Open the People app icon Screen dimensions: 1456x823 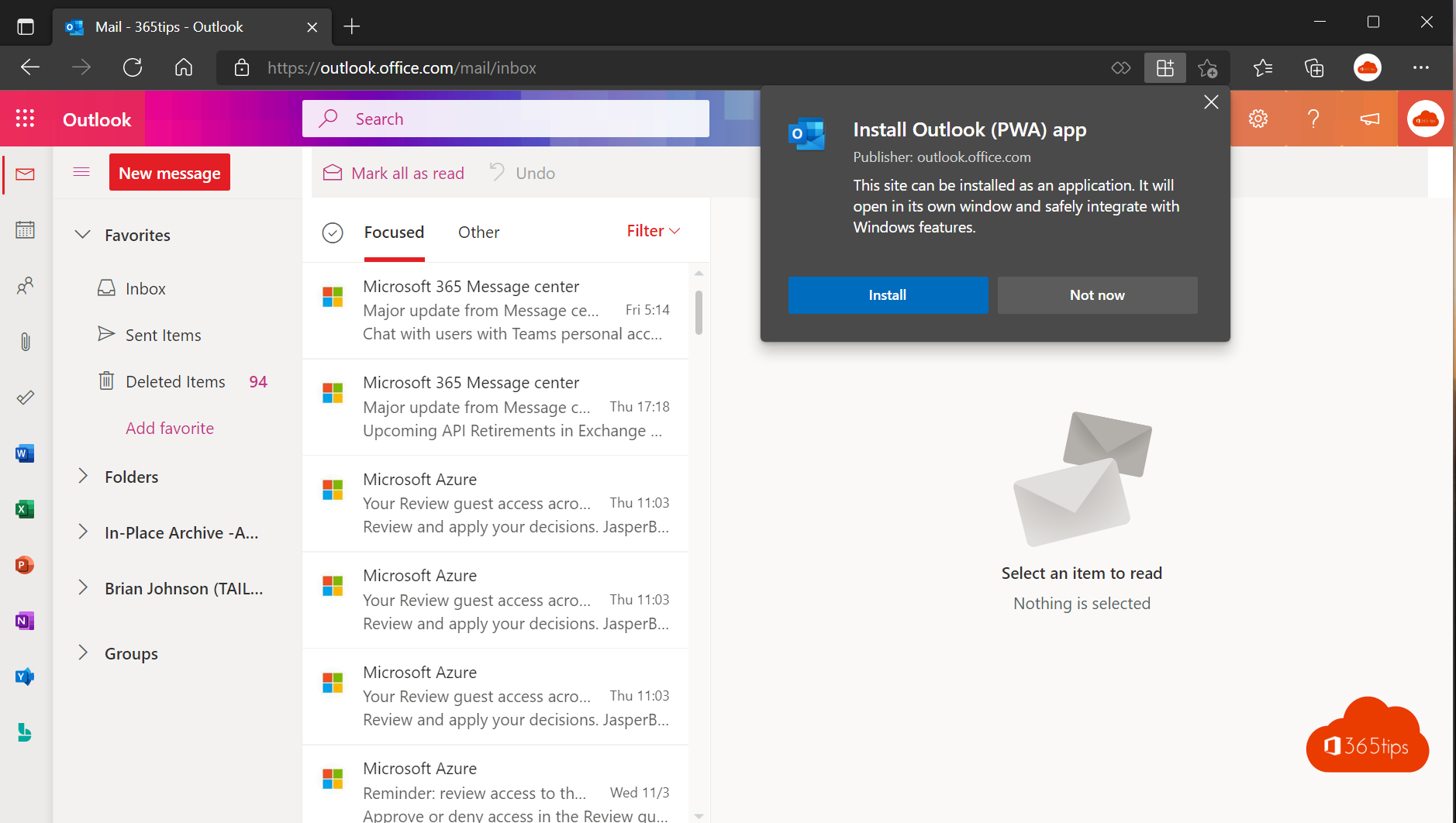click(x=25, y=286)
